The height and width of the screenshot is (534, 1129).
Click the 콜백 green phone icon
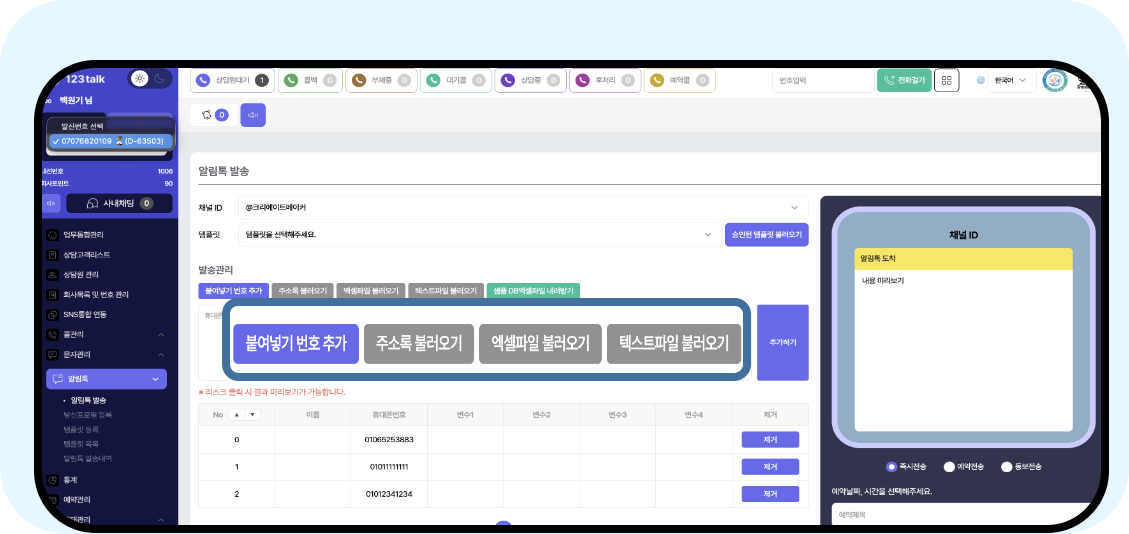pyautogui.click(x=291, y=81)
